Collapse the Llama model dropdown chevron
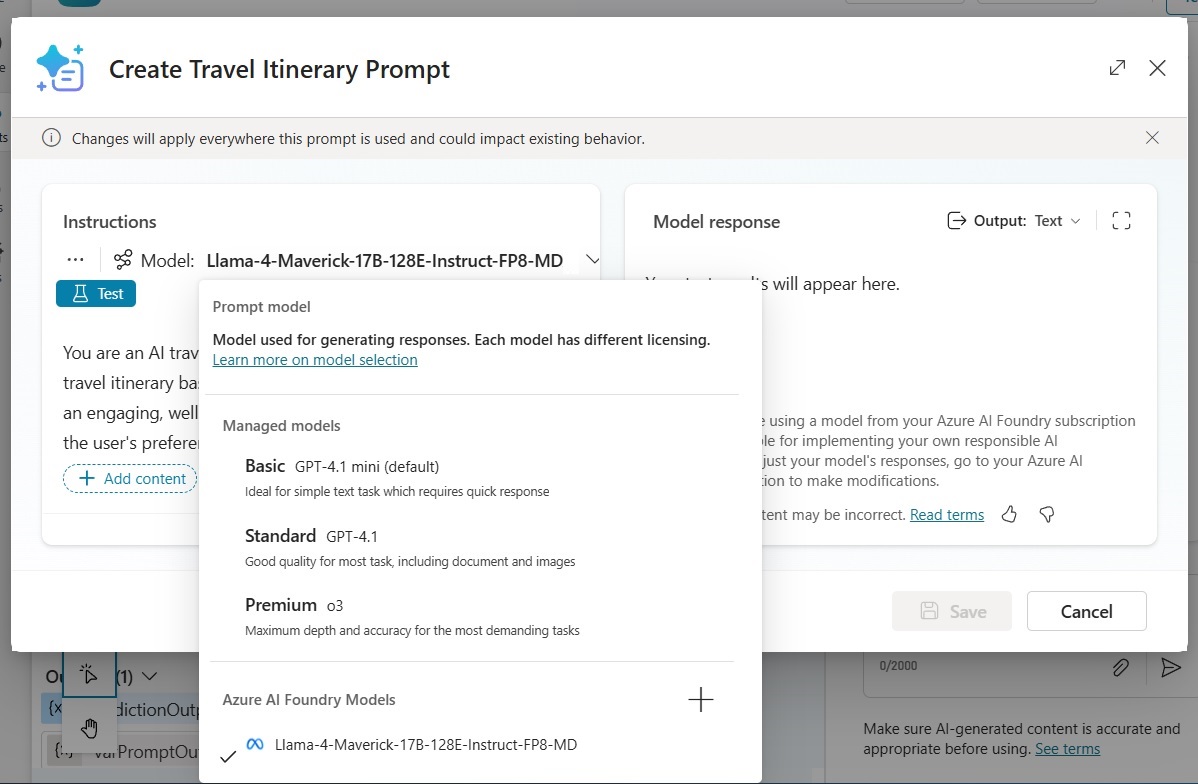1198x784 pixels. [593, 259]
